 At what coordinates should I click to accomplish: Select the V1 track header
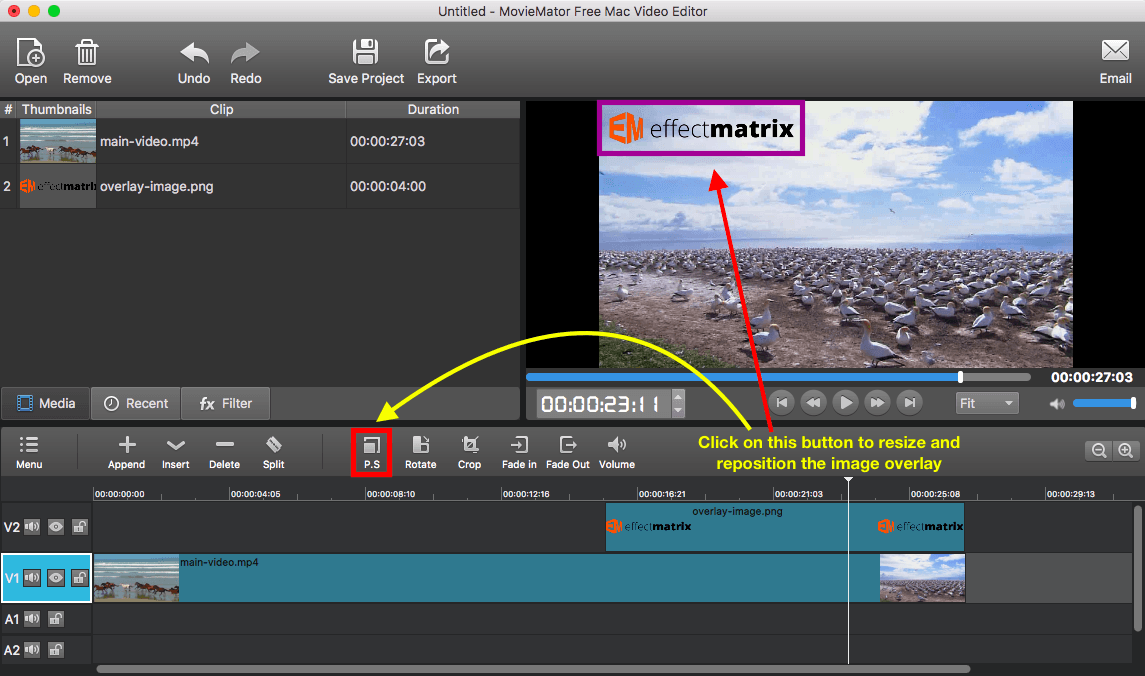47,577
